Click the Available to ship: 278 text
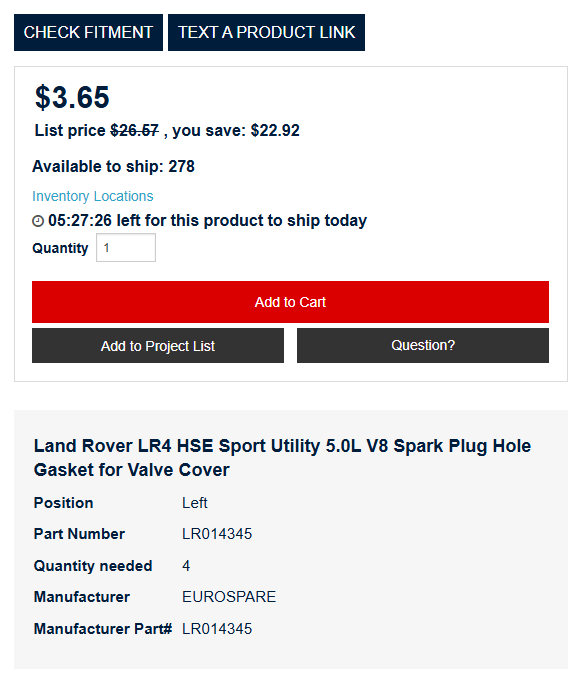 (113, 167)
